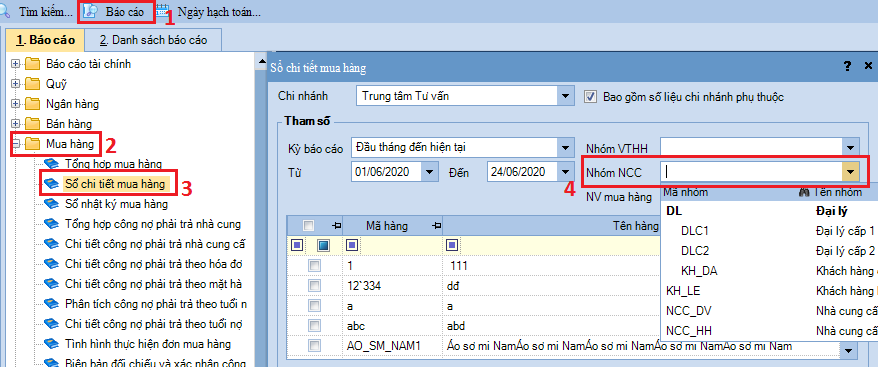Screen dimensions: 878x368
Task: Select the NCC_DV group entry
Action: tap(770, 311)
